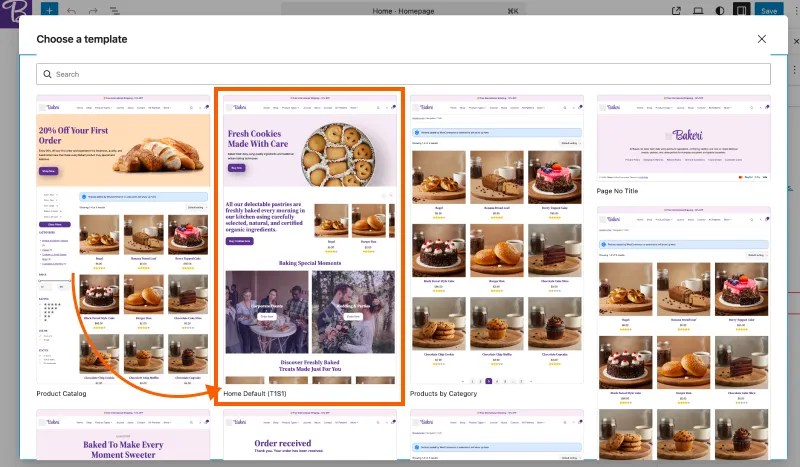Open the Styles half-circle icon
The image size is (800, 467).
(719, 11)
